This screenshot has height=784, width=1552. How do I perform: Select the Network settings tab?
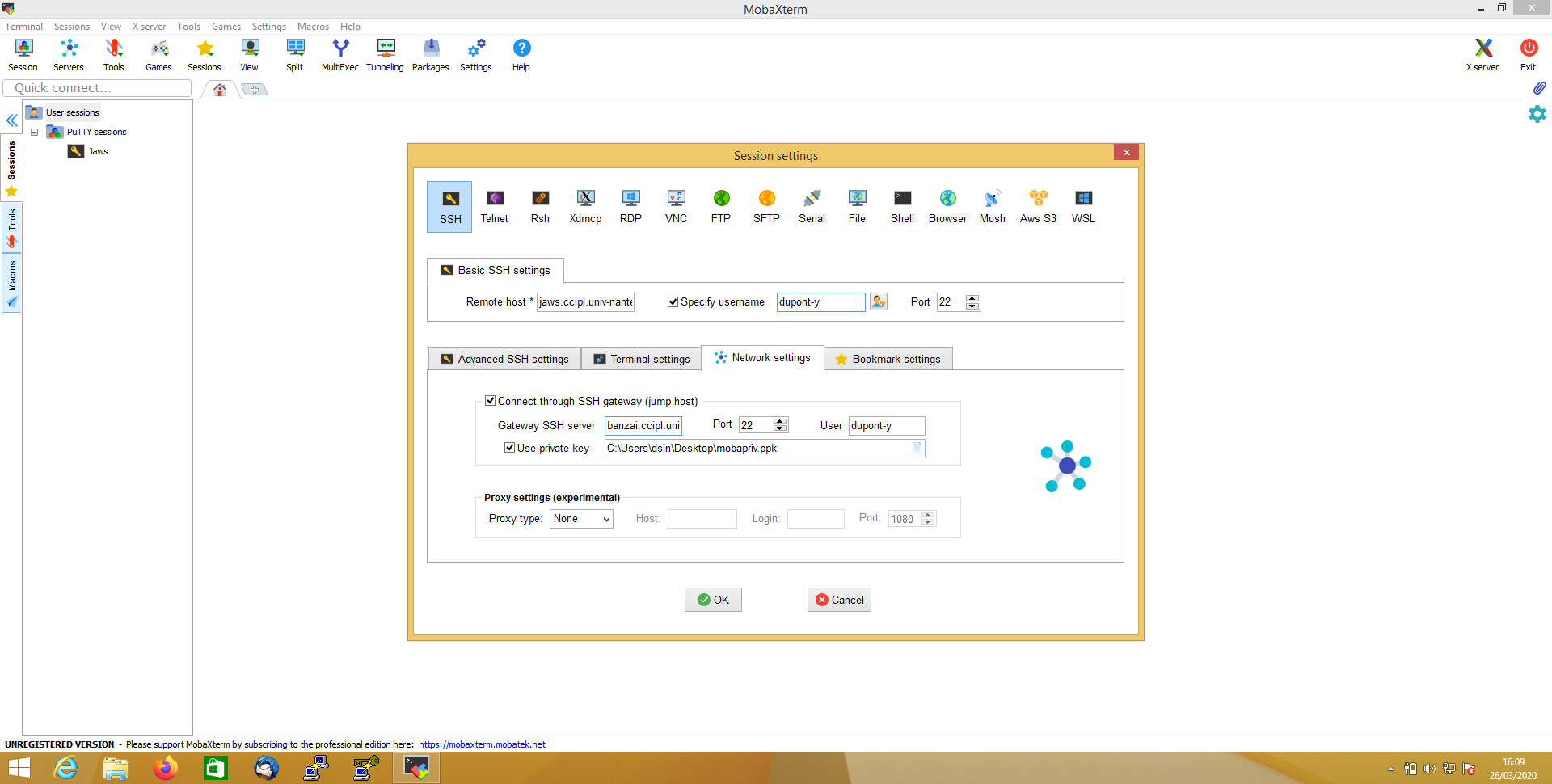pos(762,358)
